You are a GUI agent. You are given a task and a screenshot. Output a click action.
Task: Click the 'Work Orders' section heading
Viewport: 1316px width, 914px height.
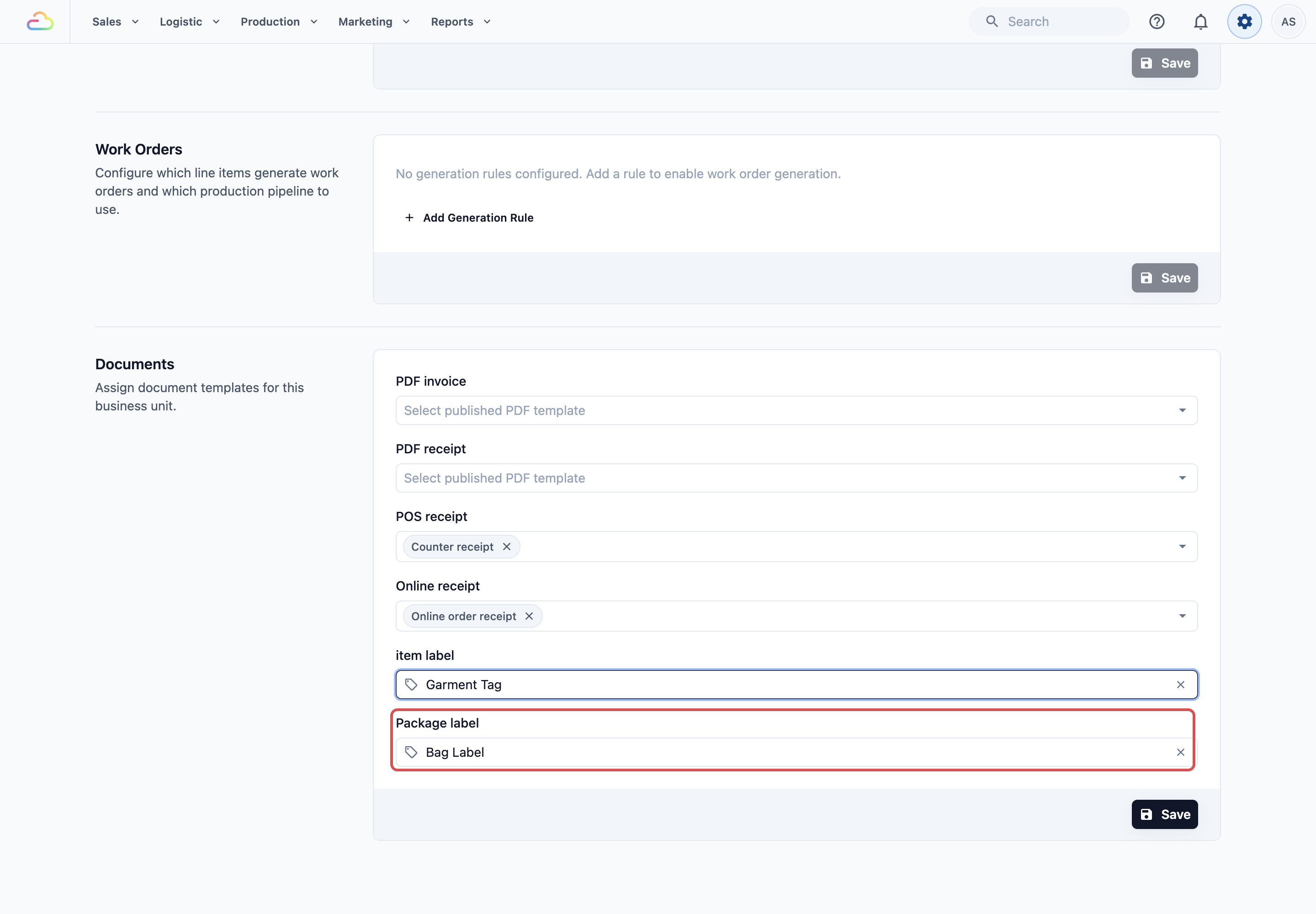pyautogui.click(x=138, y=149)
